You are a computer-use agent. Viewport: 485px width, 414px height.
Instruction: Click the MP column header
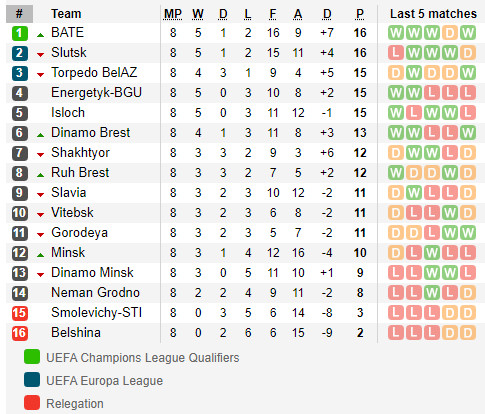173,14
